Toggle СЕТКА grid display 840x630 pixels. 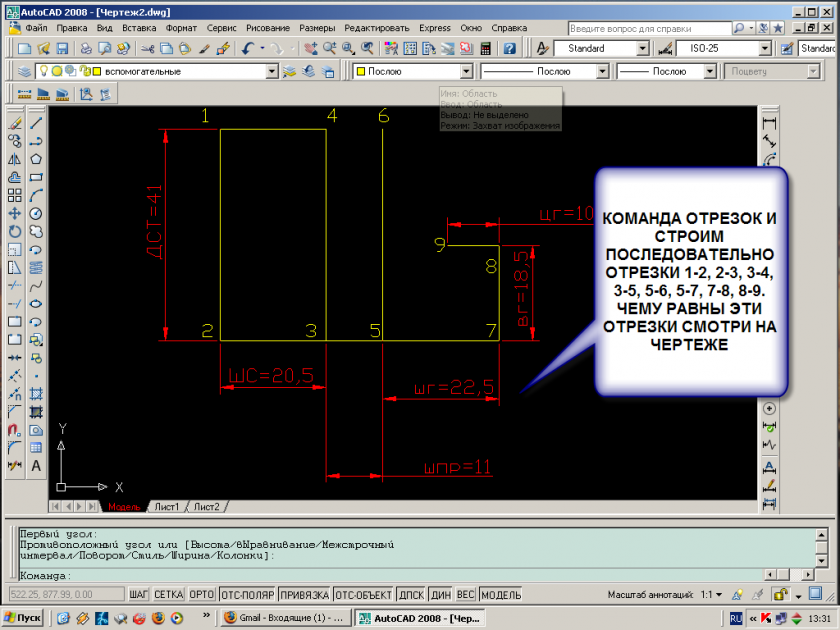tap(168, 595)
